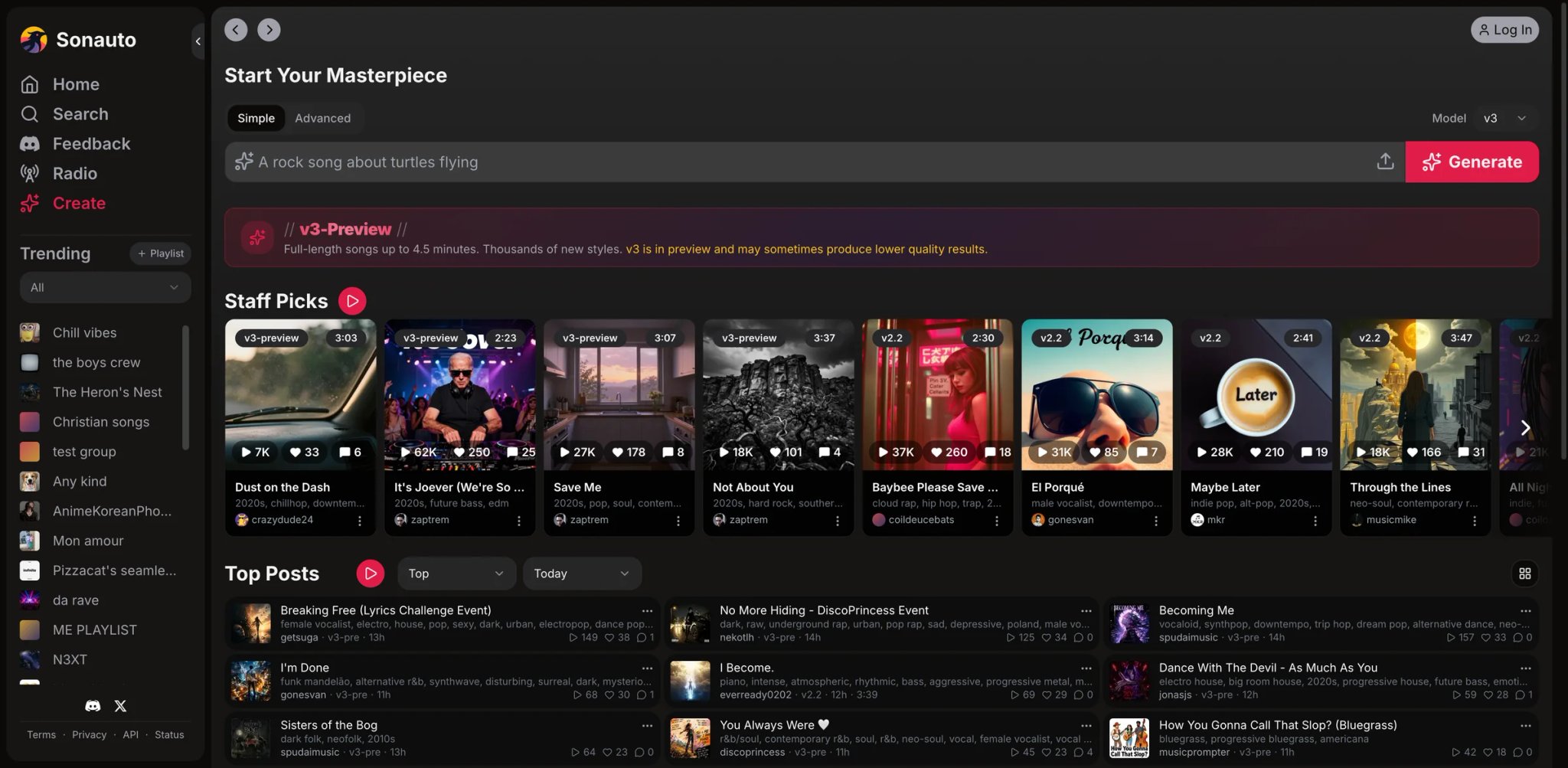Play all Staff Picks

pyautogui.click(x=352, y=301)
